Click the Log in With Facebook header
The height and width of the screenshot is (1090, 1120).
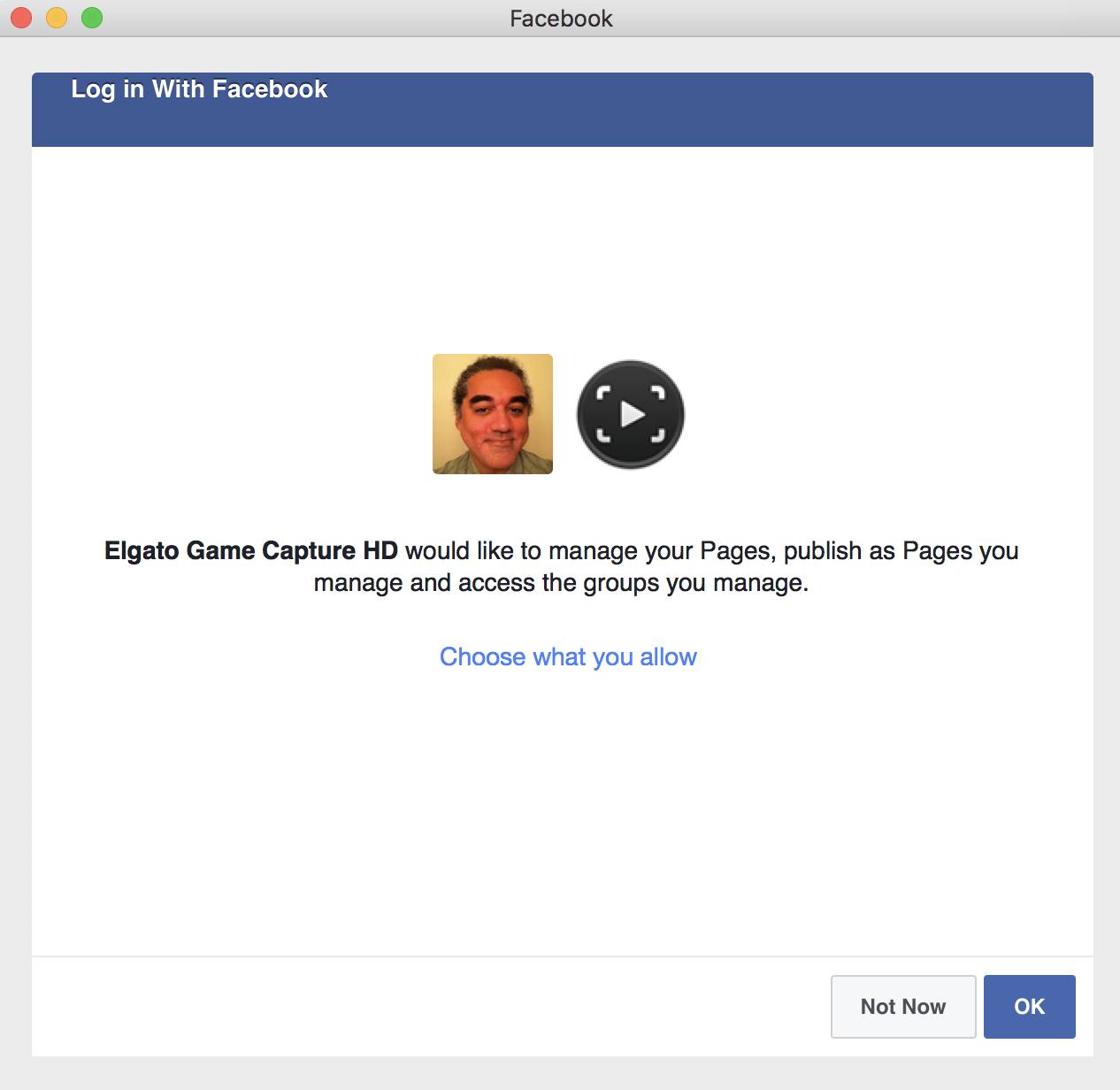(x=199, y=89)
